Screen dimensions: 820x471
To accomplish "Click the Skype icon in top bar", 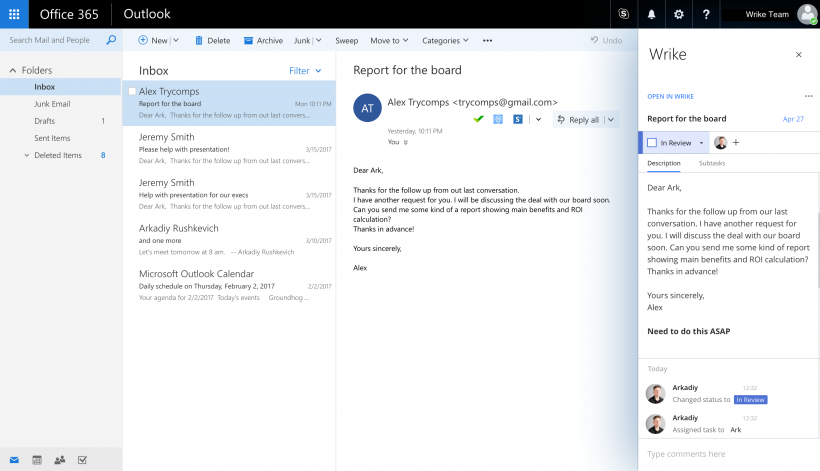I will (623, 14).
